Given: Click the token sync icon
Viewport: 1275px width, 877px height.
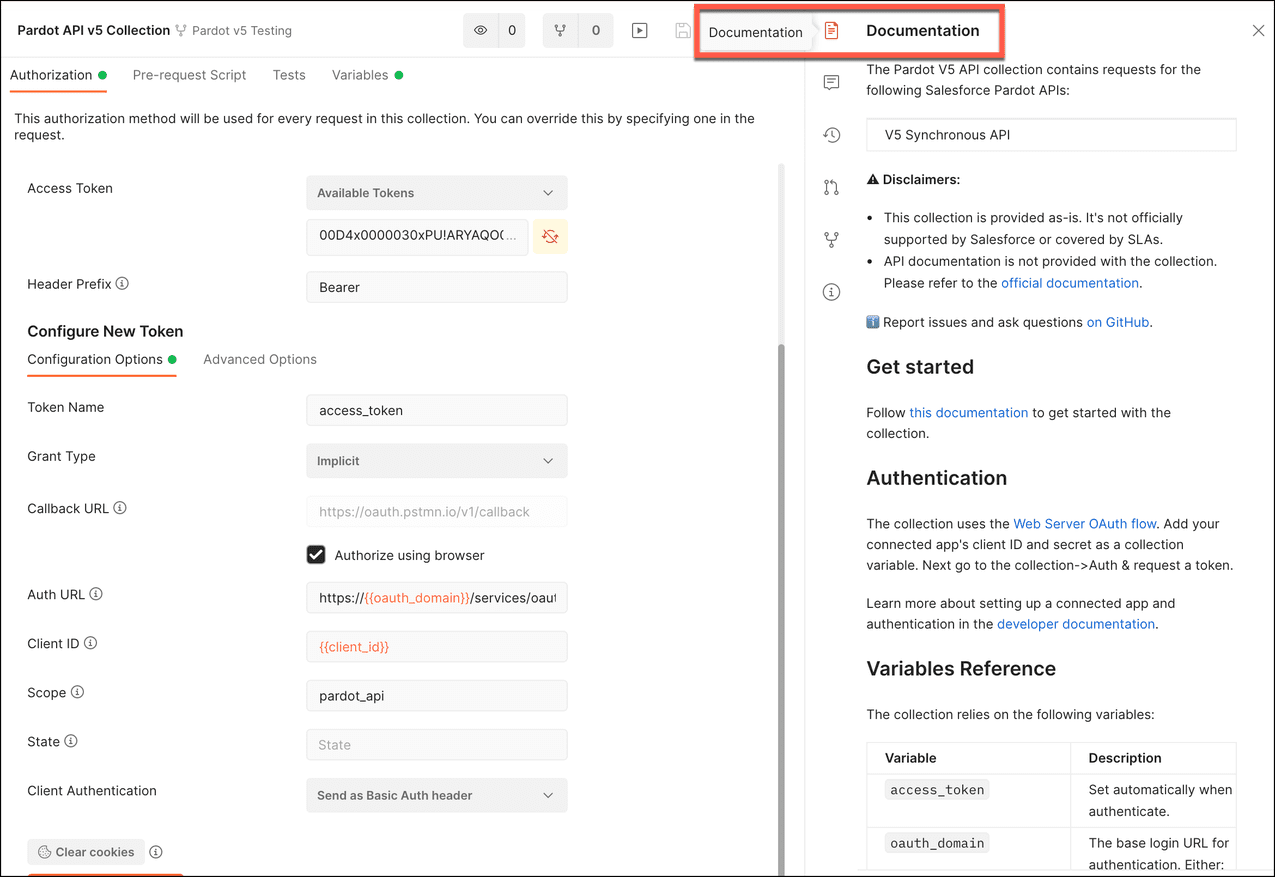Looking at the screenshot, I should (550, 236).
